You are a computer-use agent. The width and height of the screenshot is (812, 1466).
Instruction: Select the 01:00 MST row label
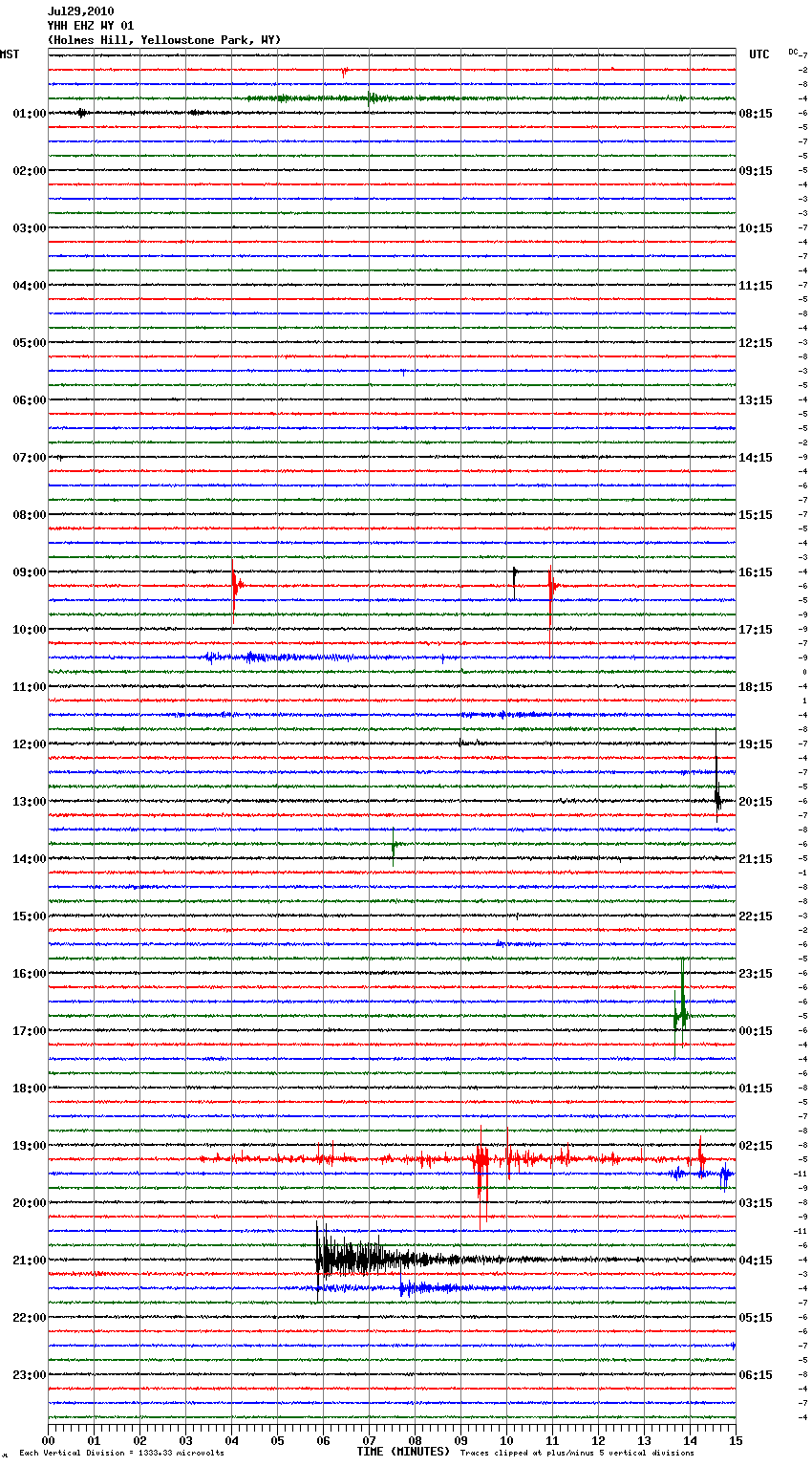[30, 114]
